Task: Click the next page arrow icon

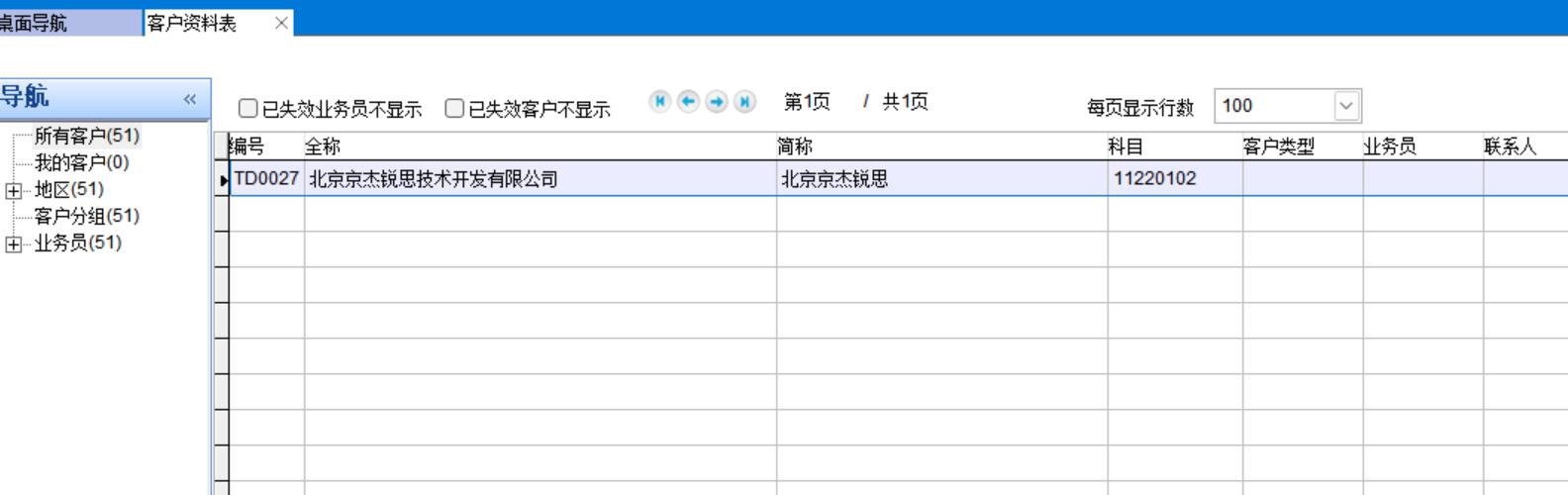Action: click(717, 102)
